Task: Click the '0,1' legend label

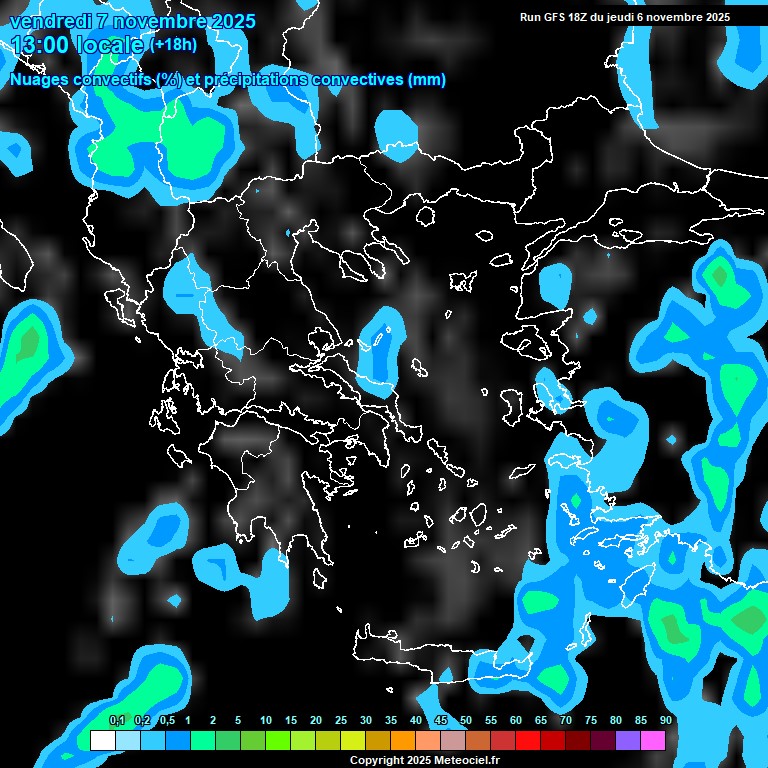Action: click(x=117, y=720)
